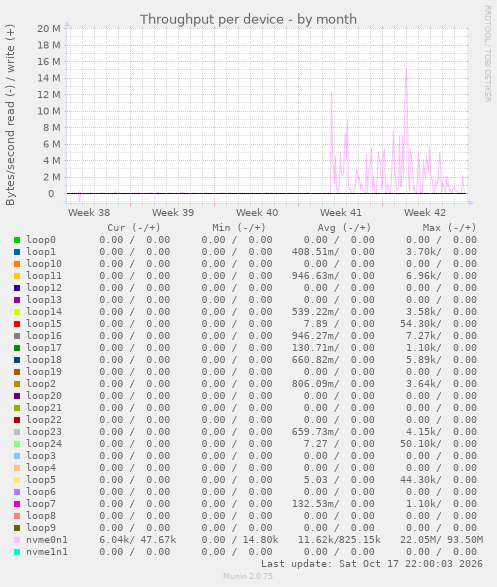This screenshot has height=587, width=497.
Task: Click the loop11 yellow legend swatch
Action: coord(17,276)
